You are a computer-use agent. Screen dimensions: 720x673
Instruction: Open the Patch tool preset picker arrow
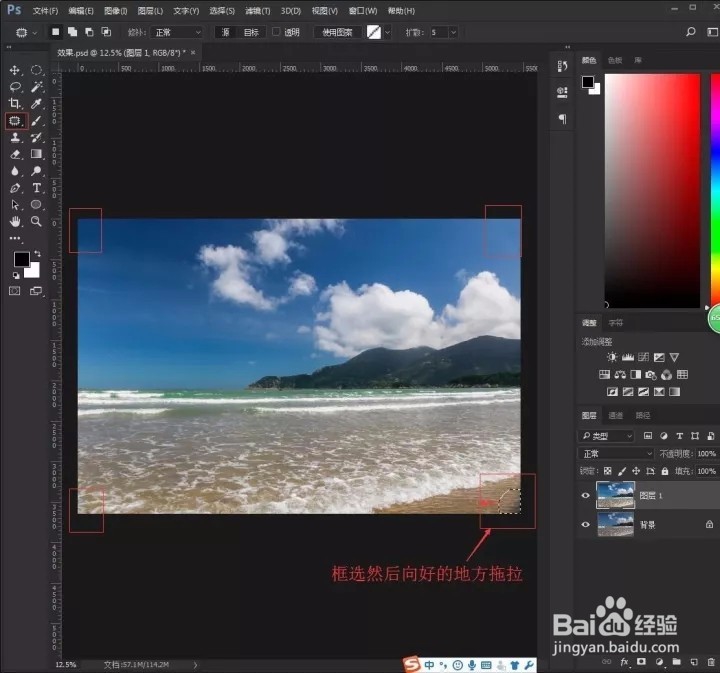coord(34,33)
